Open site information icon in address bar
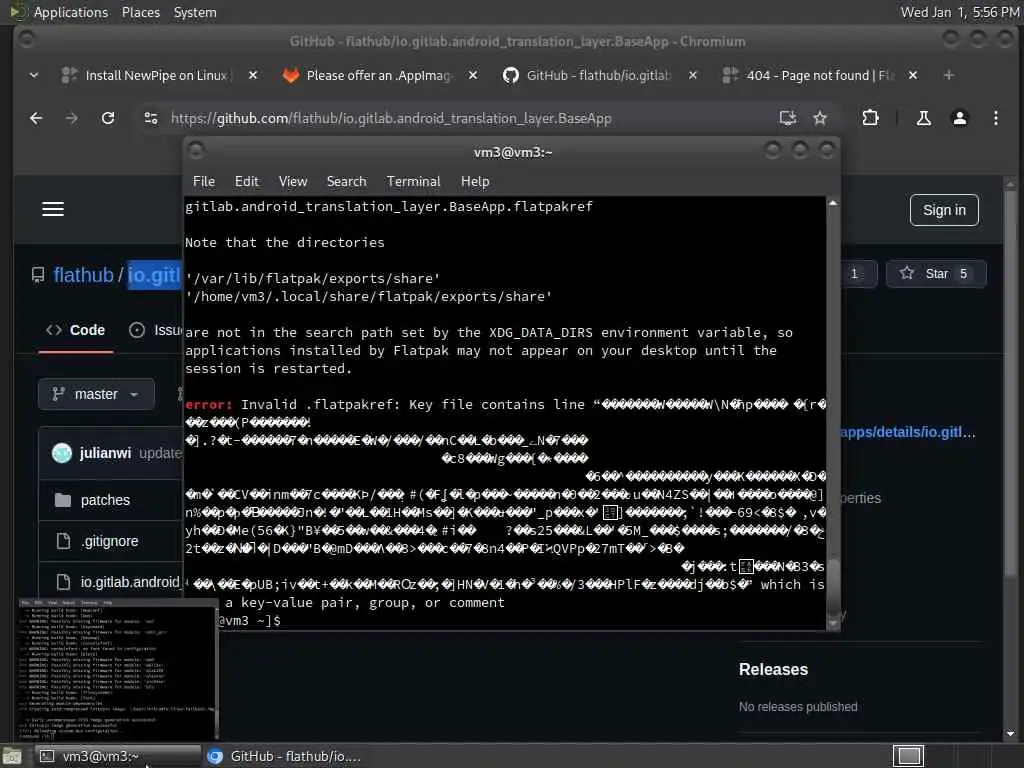This screenshot has height=768, width=1024. (151, 118)
